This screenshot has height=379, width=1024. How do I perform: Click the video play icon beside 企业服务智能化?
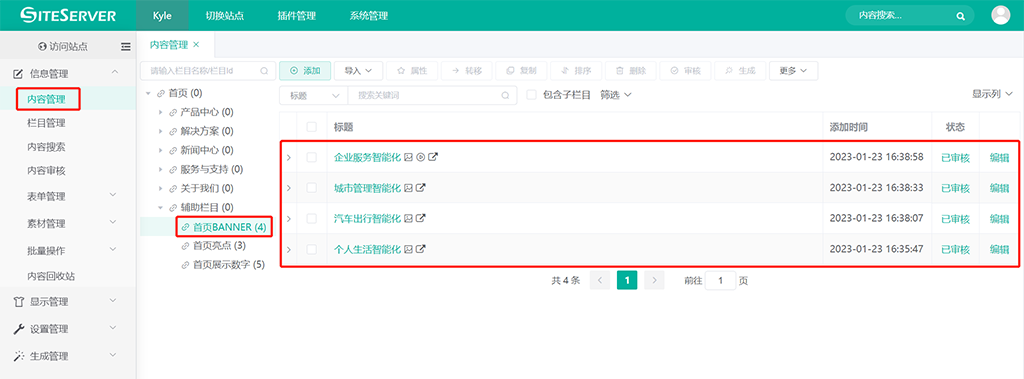(421, 157)
